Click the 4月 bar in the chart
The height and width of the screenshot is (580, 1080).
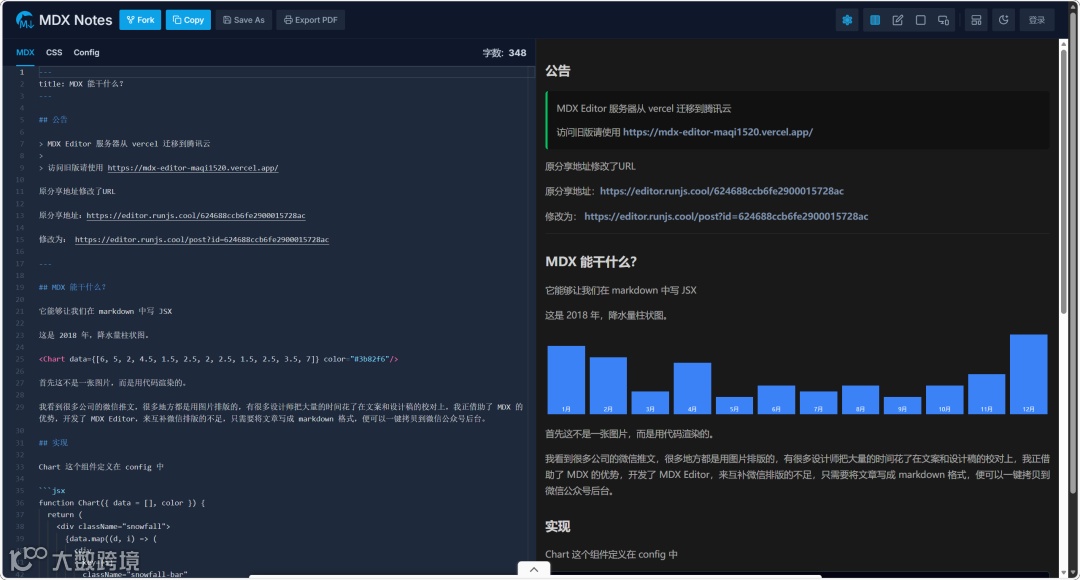pyautogui.click(x=692, y=388)
